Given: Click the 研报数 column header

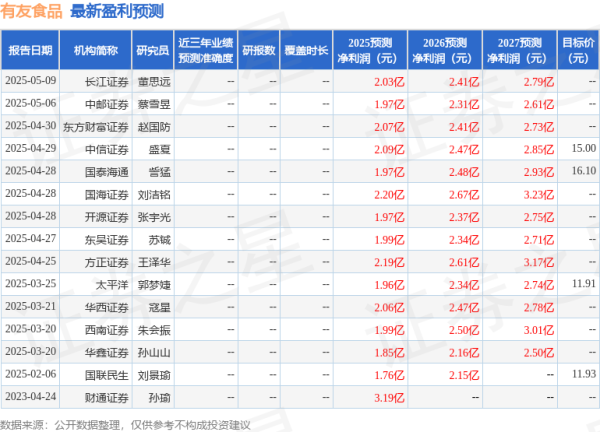Looking at the screenshot, I should point(259,50).
